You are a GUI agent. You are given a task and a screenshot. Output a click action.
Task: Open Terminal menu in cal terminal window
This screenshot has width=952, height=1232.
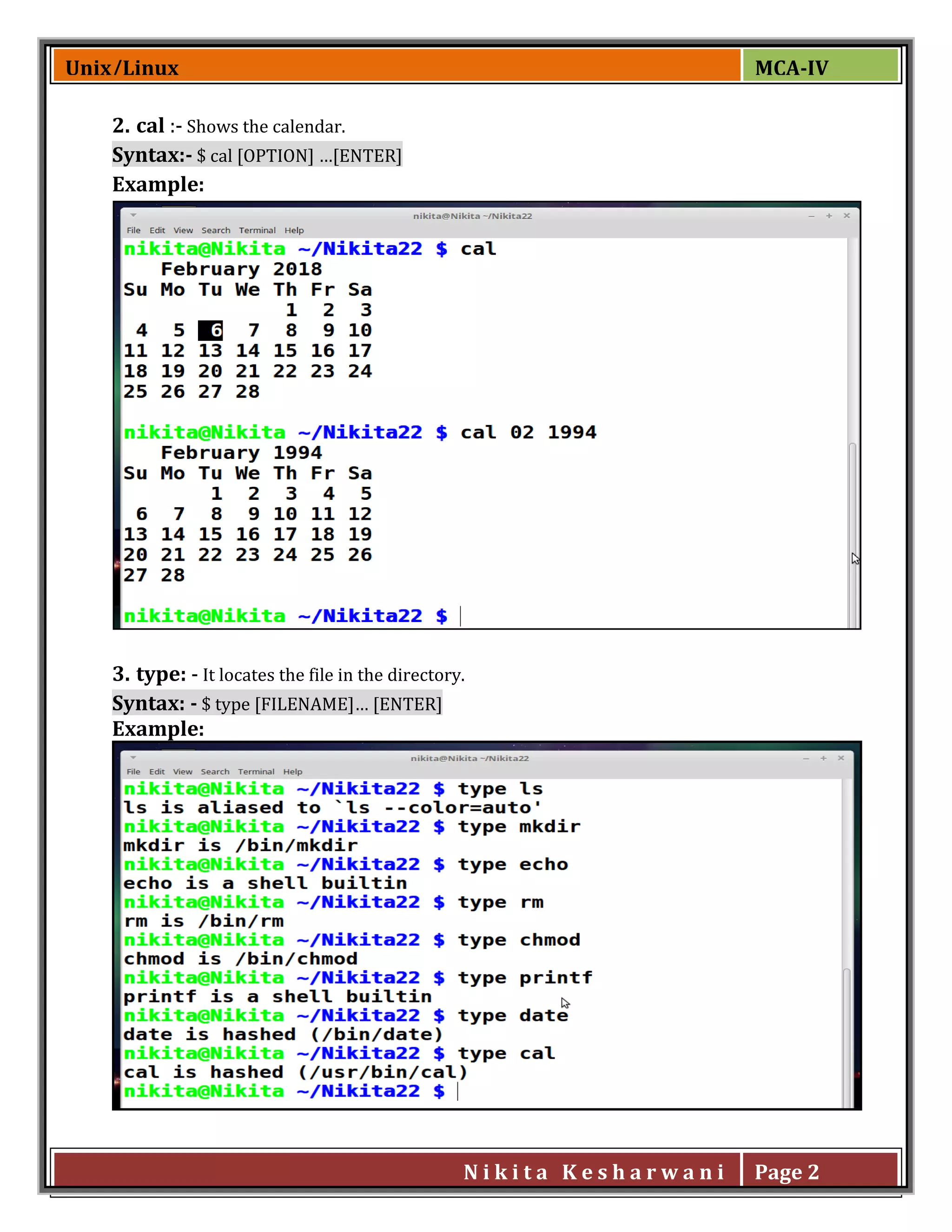point(257,230)
